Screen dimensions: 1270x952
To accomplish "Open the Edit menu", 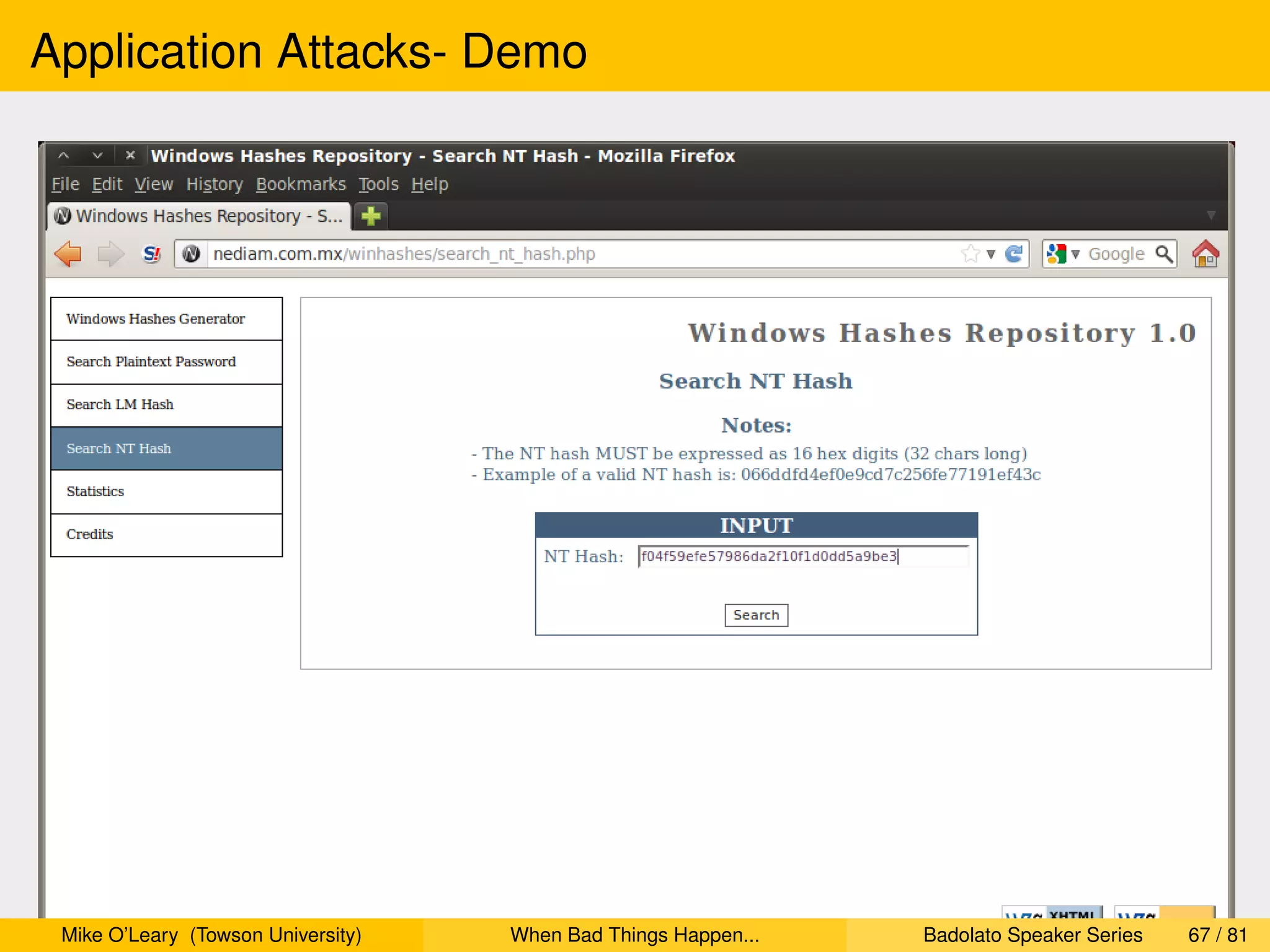I will tap(107, 185).
